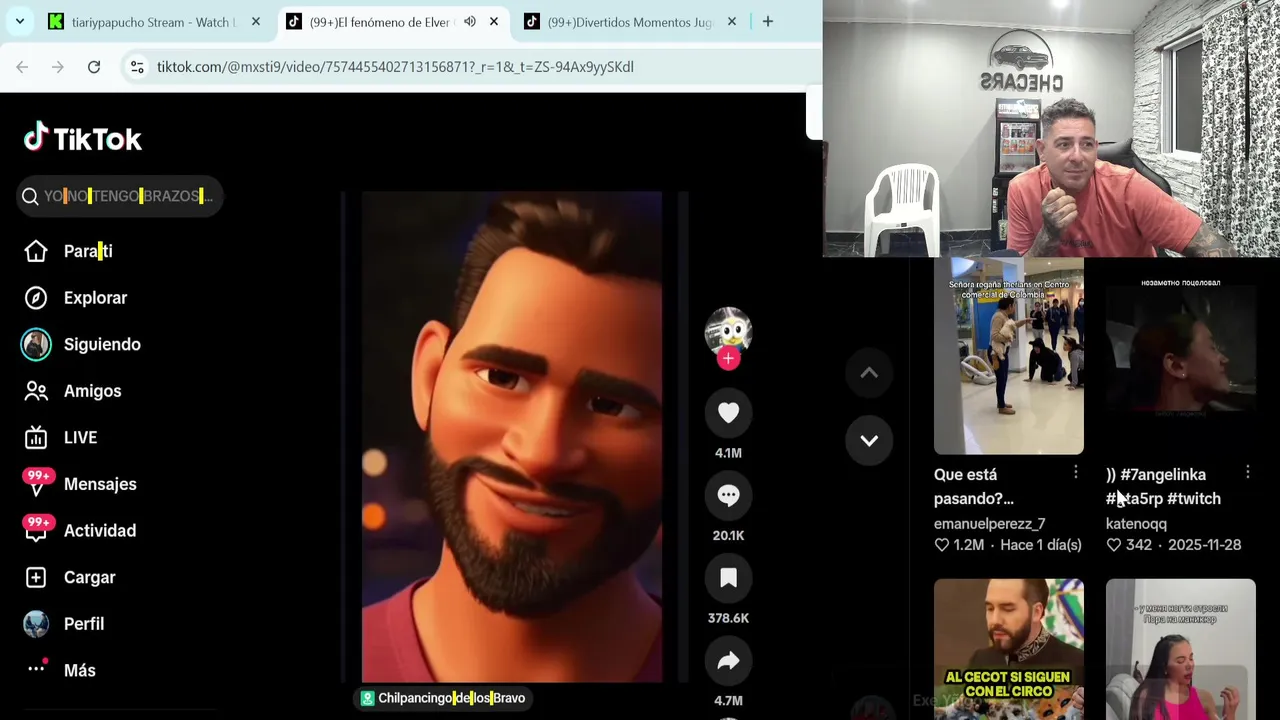The width and height of the screenshot is (1280, 720).
Task: Open comments with speech bubble icon
Action: coord(728,495)
